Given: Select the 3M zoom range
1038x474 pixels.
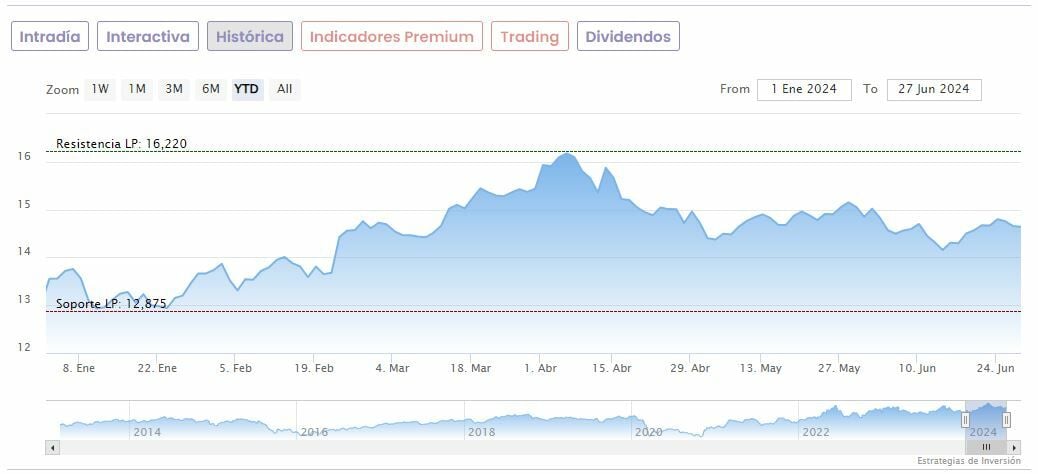Looking at the screenshot, I should (x=174, y=89).
